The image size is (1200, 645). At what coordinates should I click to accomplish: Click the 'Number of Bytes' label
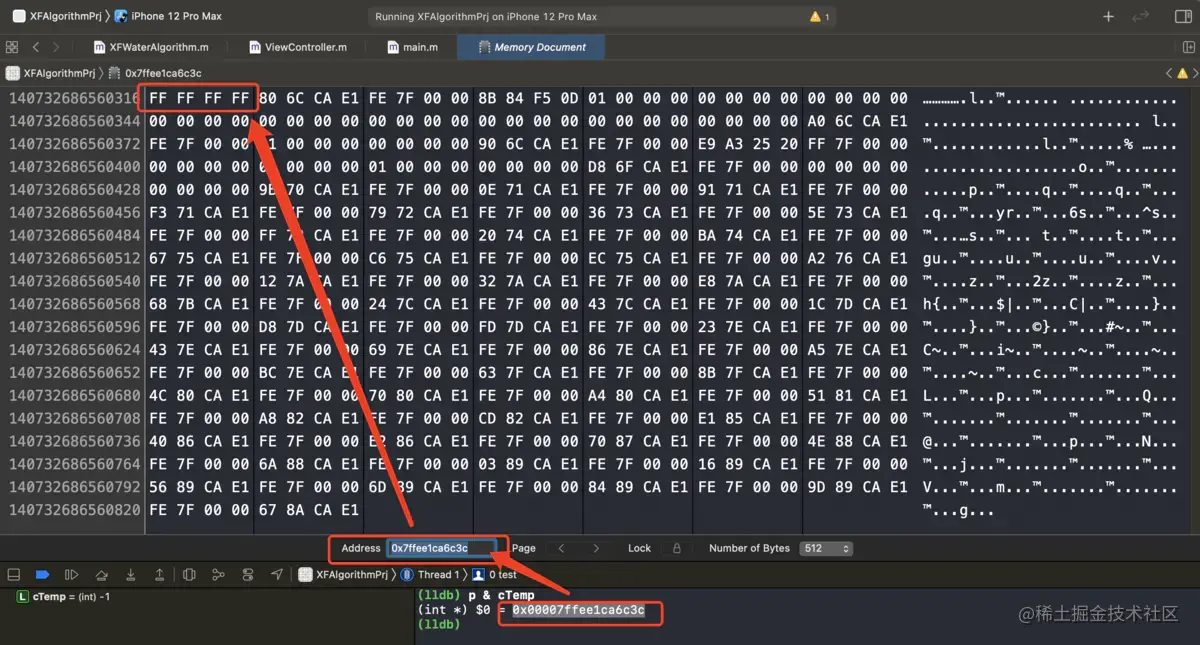[x=749, y=548]
